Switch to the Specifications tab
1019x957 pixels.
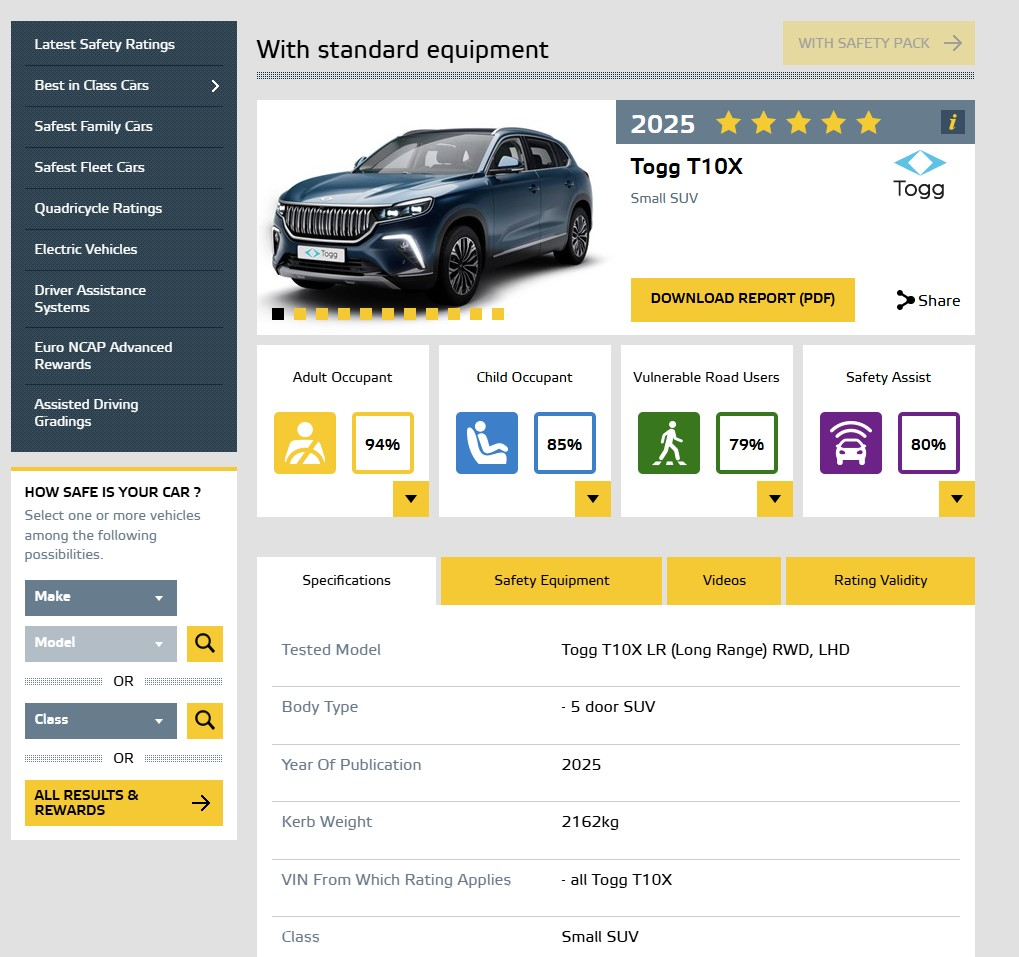point(346,581)
